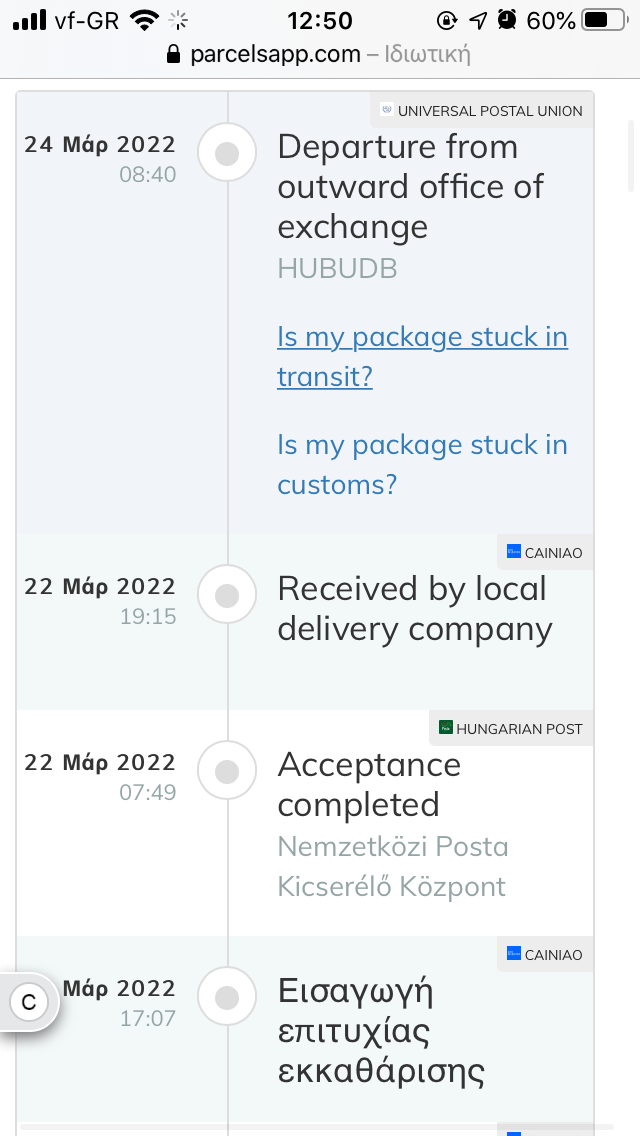Tap the padlock icon next to parcelsapp.com

coord(173,54)
